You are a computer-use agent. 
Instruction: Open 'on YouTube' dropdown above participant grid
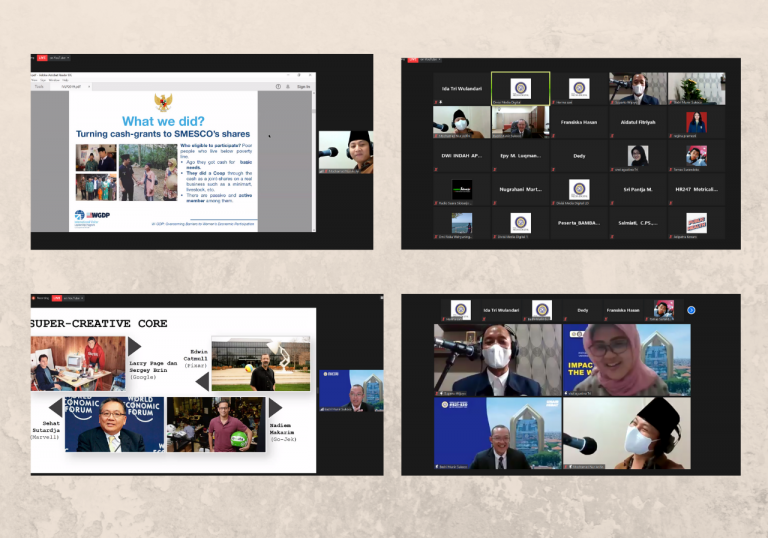click(x=430, y=60)
